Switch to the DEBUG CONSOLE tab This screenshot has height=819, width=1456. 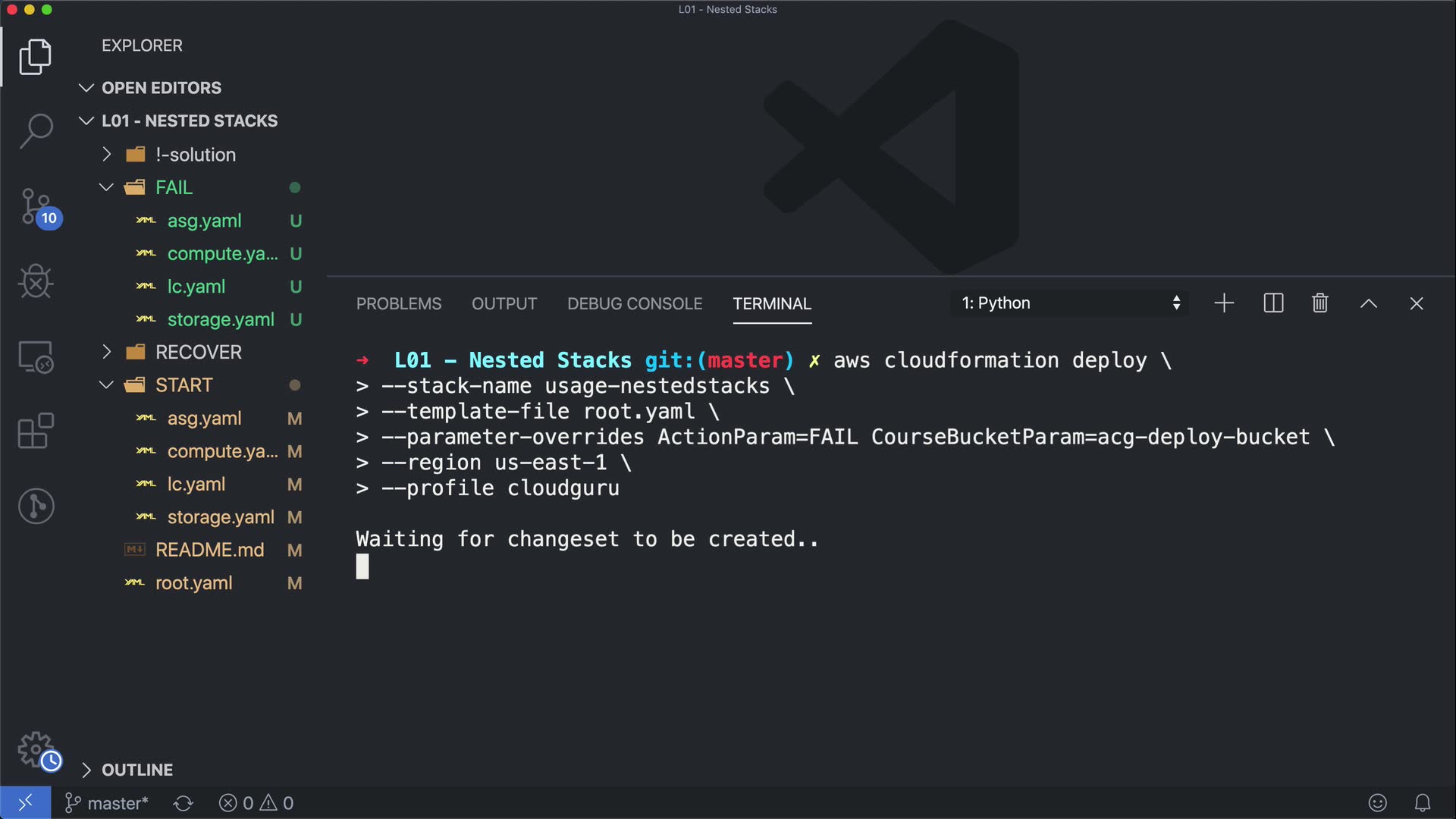pos(634,303)
